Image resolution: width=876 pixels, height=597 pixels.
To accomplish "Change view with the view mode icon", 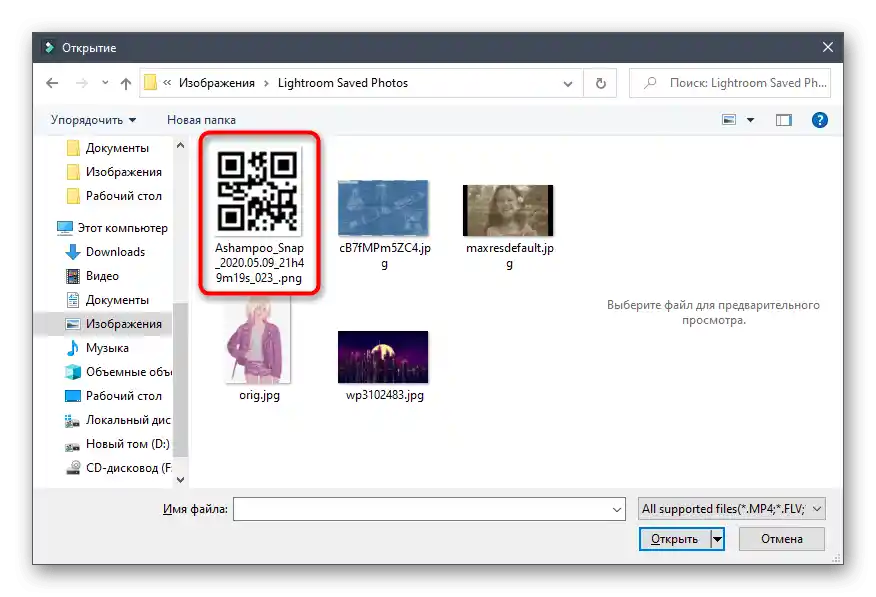I will pos(729,120).
